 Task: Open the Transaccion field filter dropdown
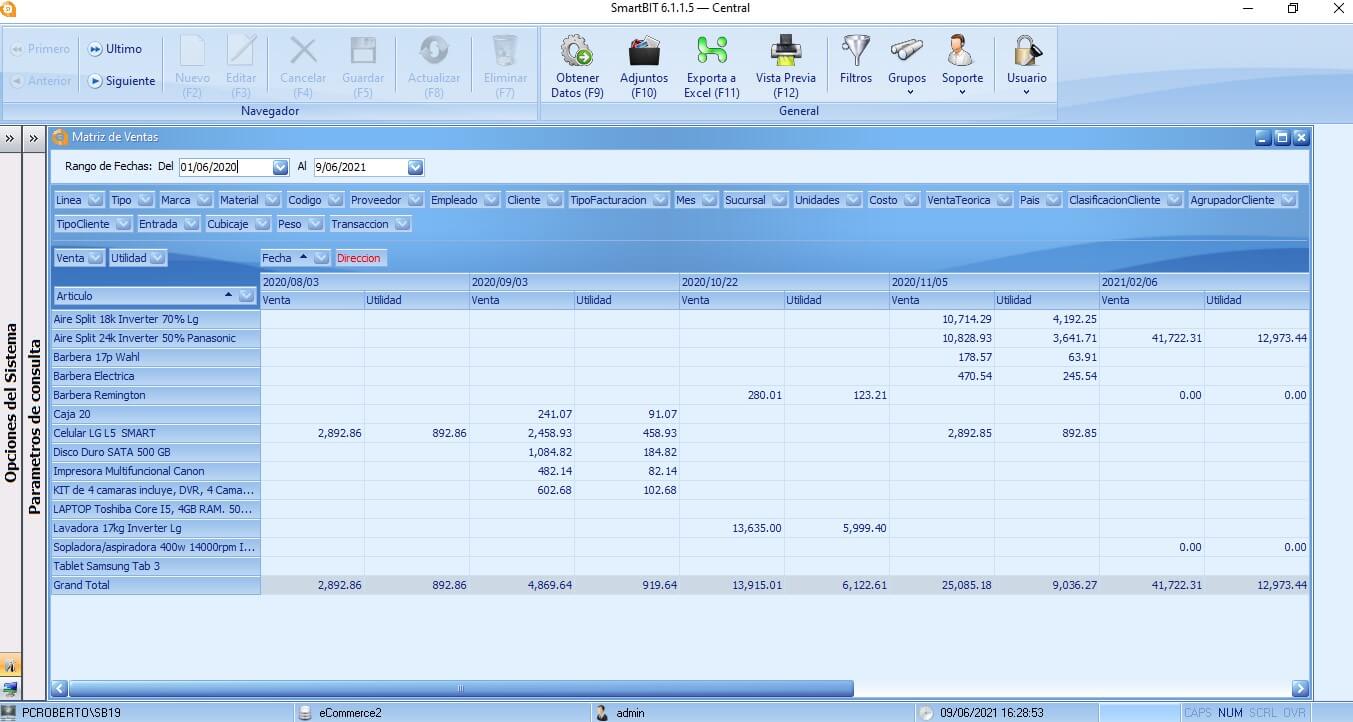point(402,224)
